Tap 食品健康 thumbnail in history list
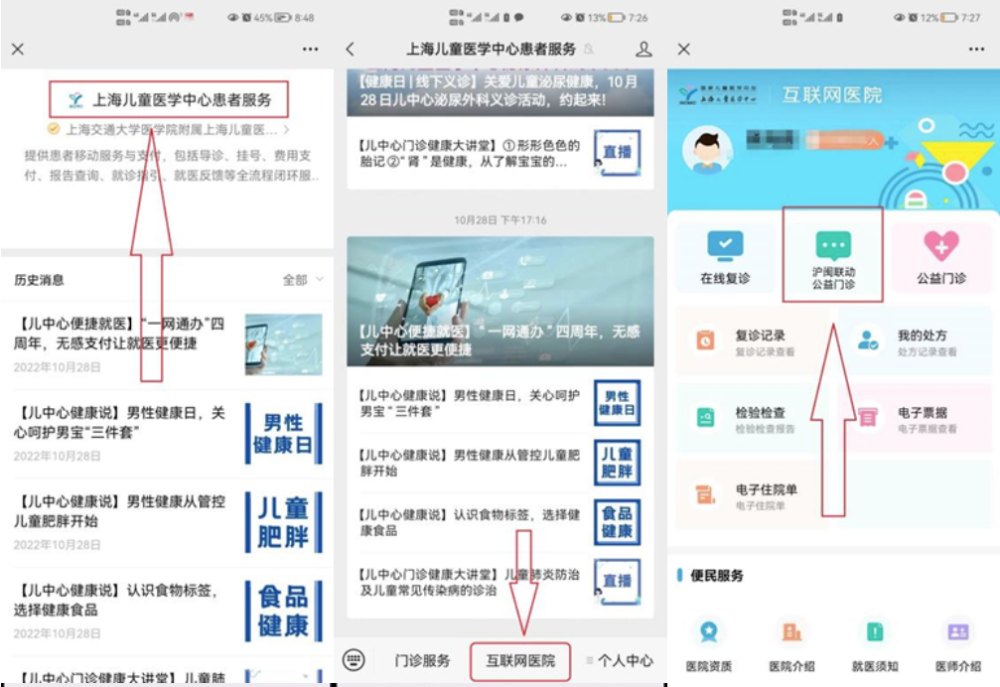Screen dimensions: 1000x687 tap(283, 610)
